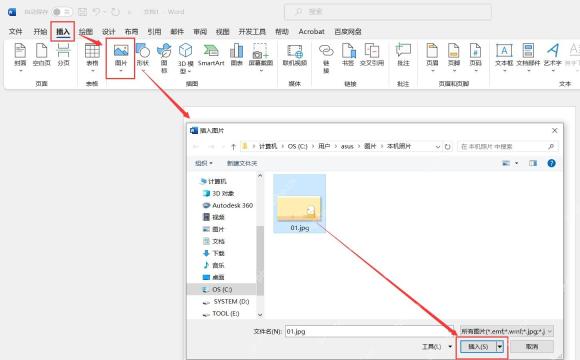Click the Undo arrow in title bar
This screenshot has height=360, width=580.
(x=96, y=12)
